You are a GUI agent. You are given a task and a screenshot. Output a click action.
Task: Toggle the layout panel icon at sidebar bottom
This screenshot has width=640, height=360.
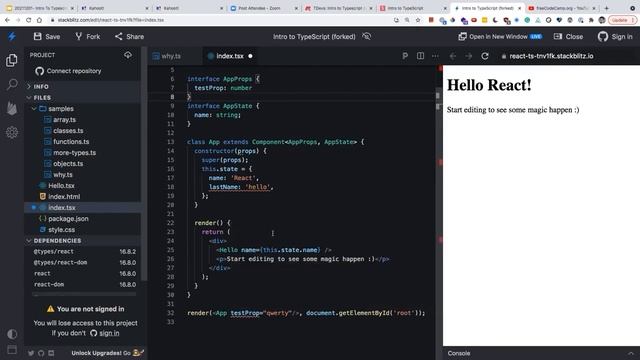point(12,349)
